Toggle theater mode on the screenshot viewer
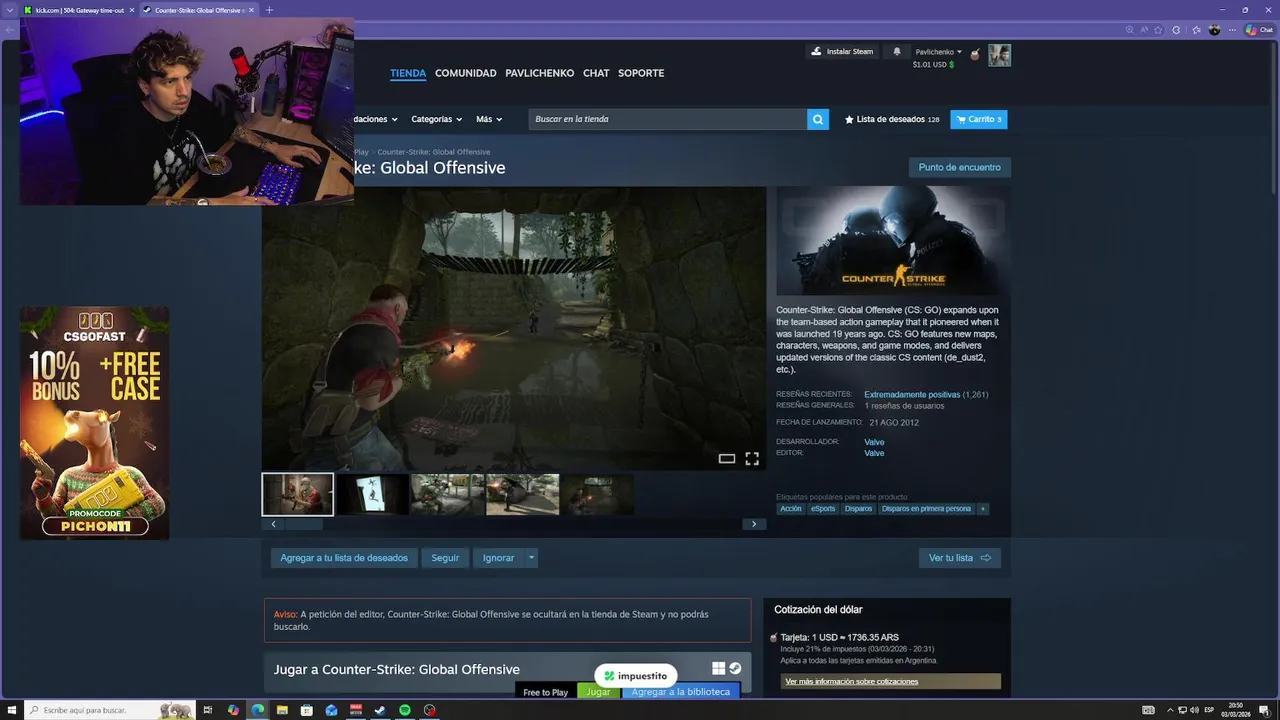1280x720 pixels. click(x=727, y=459)
